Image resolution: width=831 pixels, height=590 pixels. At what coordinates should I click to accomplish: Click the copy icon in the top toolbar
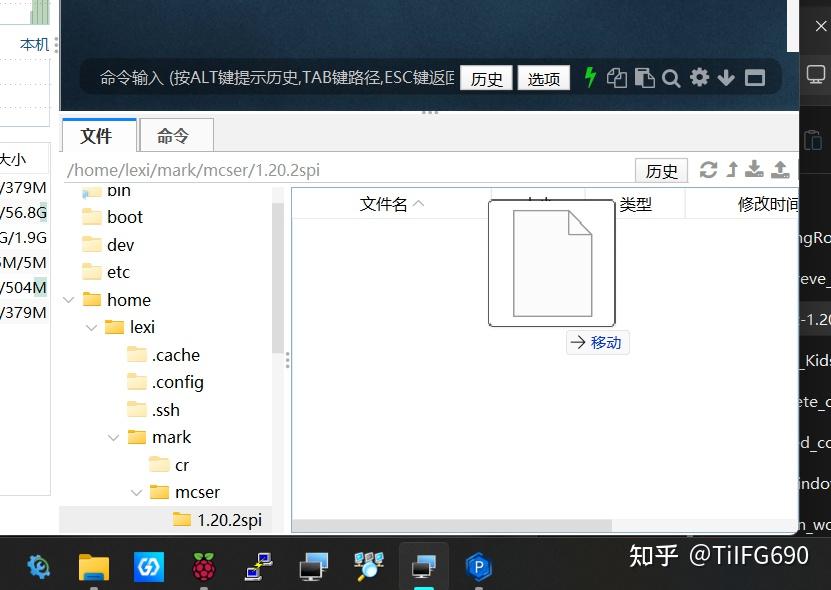tap(618, 77)
